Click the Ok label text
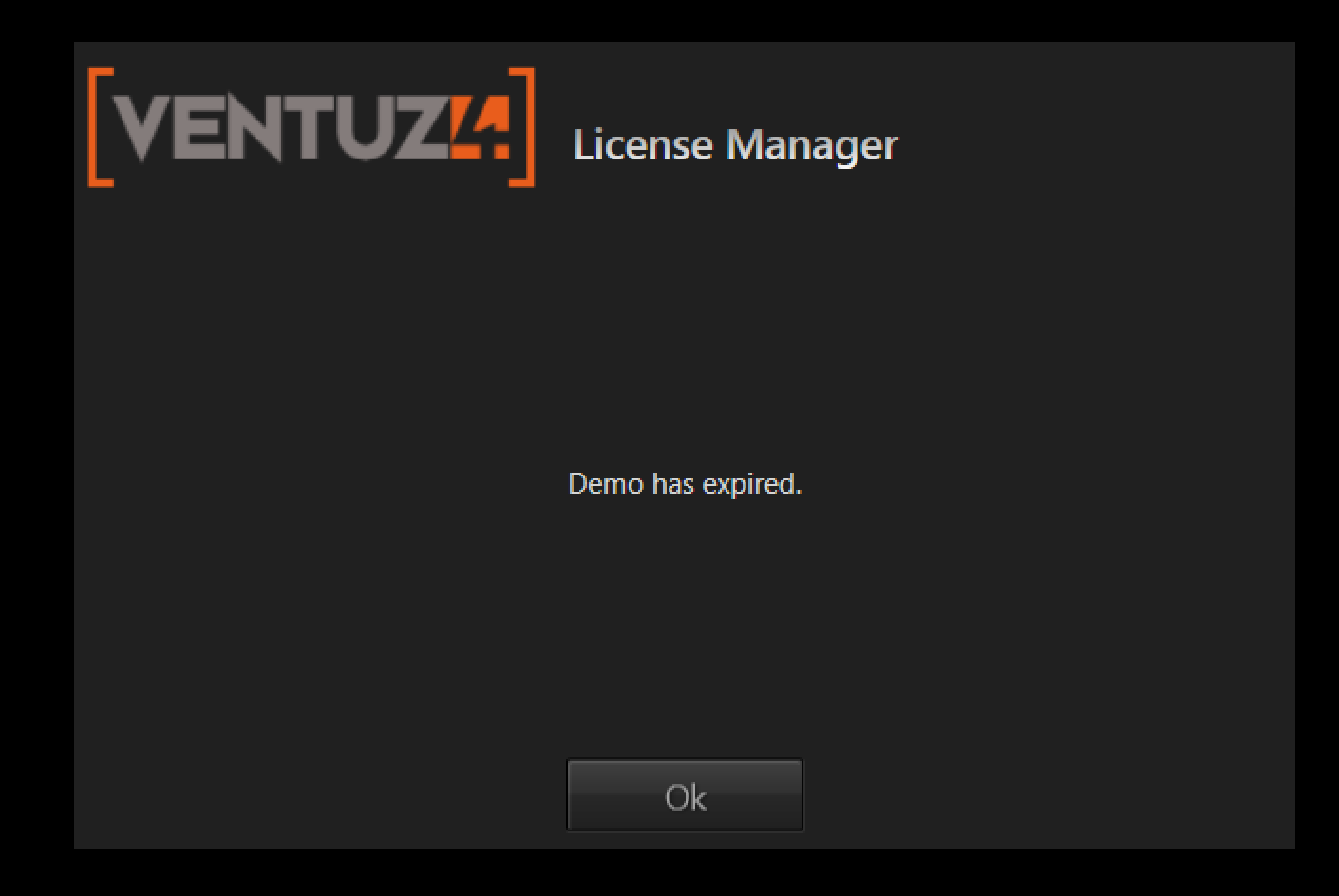Image resolution: width=1339 pixels, height=896 pixels. 686,797
